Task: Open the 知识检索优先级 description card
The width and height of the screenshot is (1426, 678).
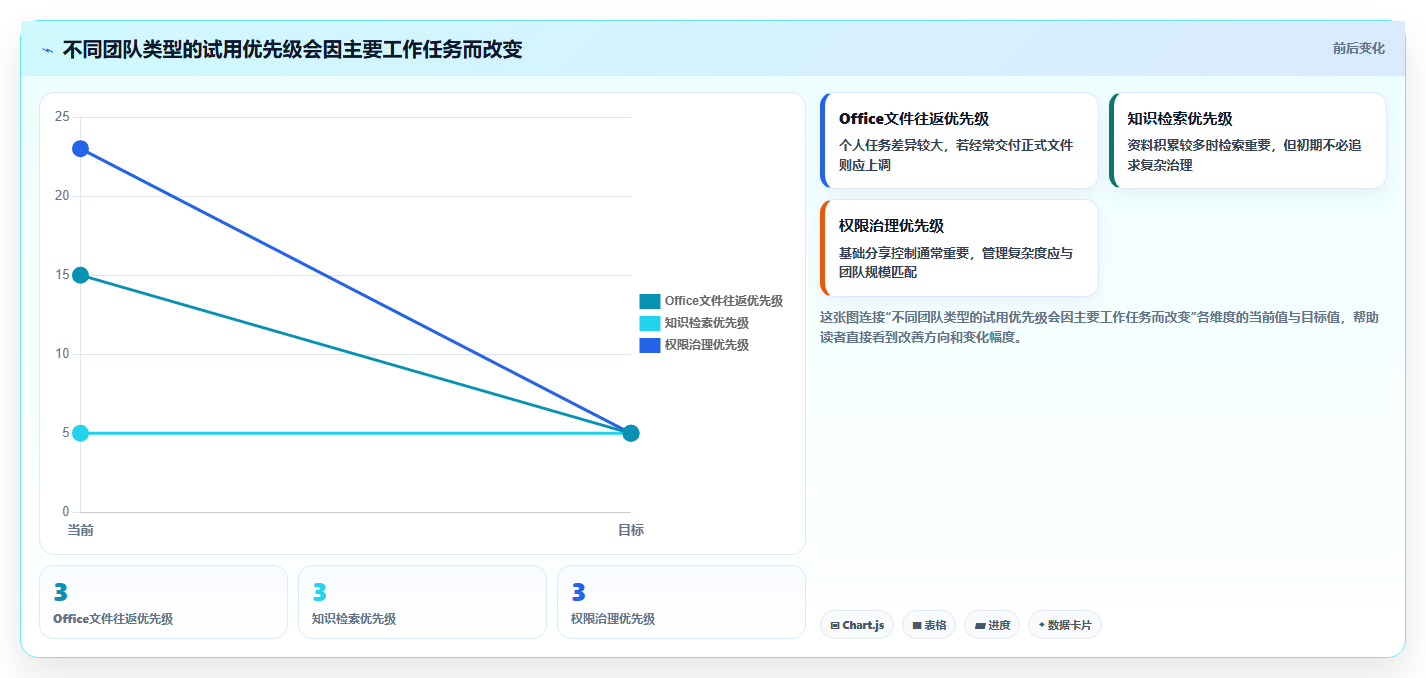Action: pos(1247,140)
